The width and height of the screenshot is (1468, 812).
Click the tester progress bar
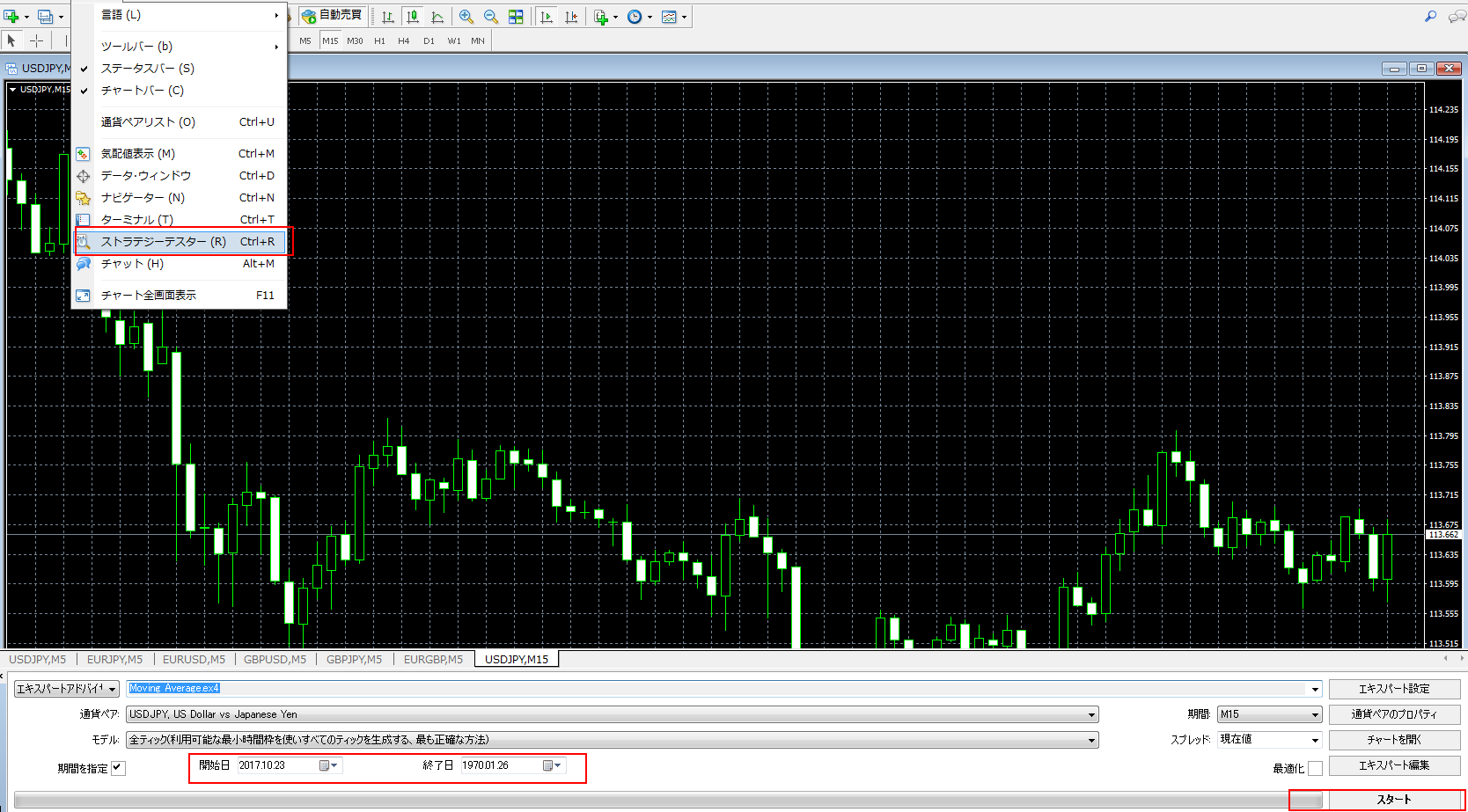point(668,800)
